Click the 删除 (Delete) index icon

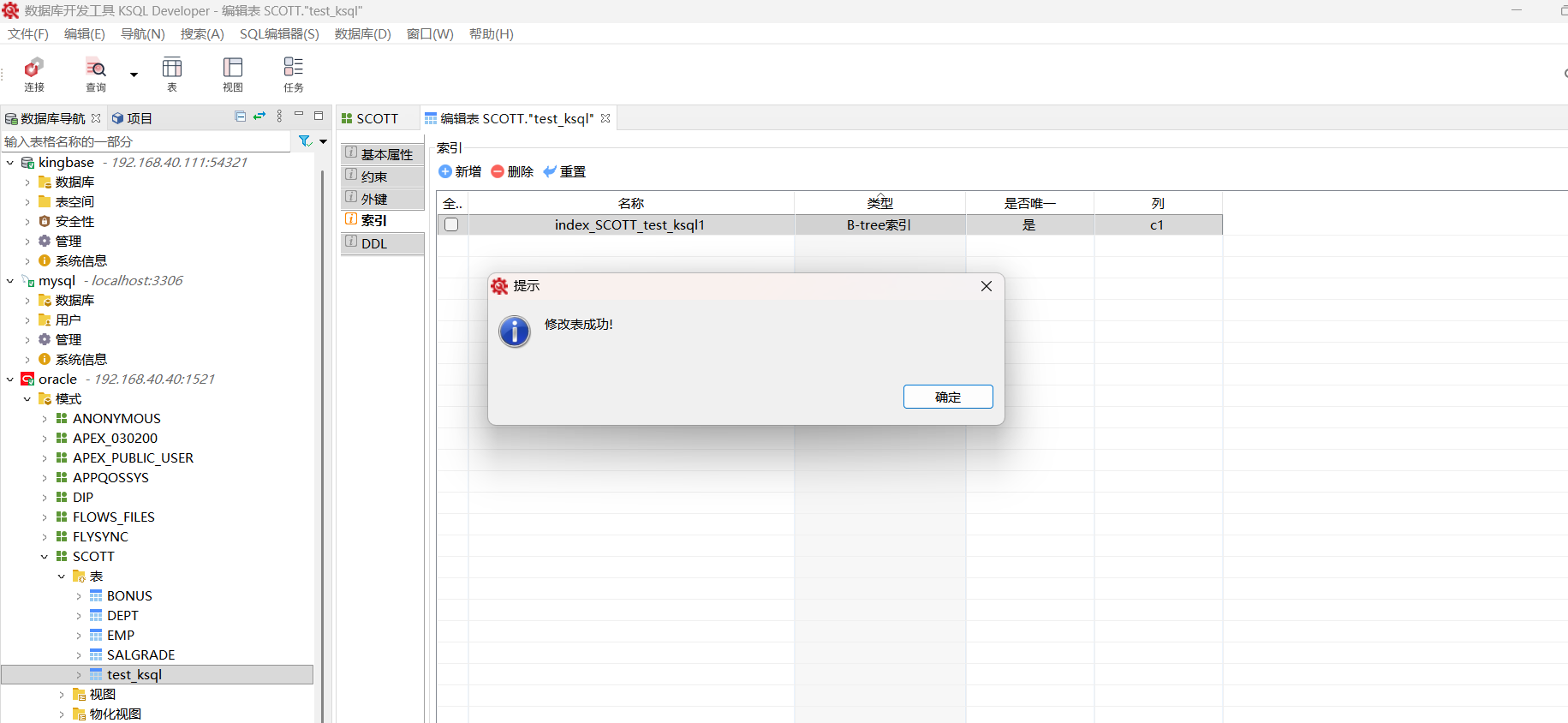(498, 171)
